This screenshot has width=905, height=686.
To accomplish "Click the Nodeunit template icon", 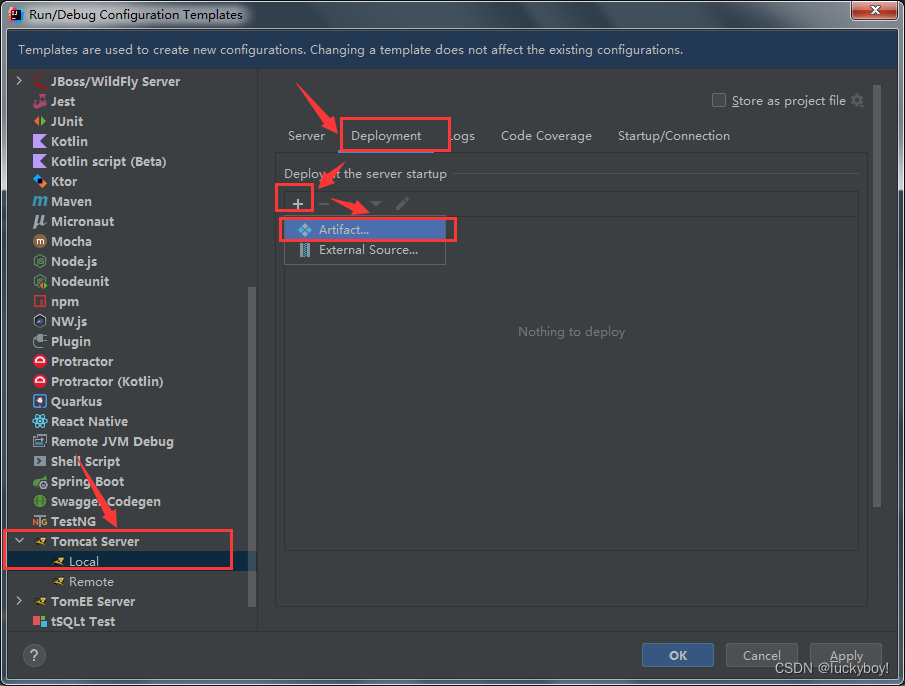I will pos(40,282).
